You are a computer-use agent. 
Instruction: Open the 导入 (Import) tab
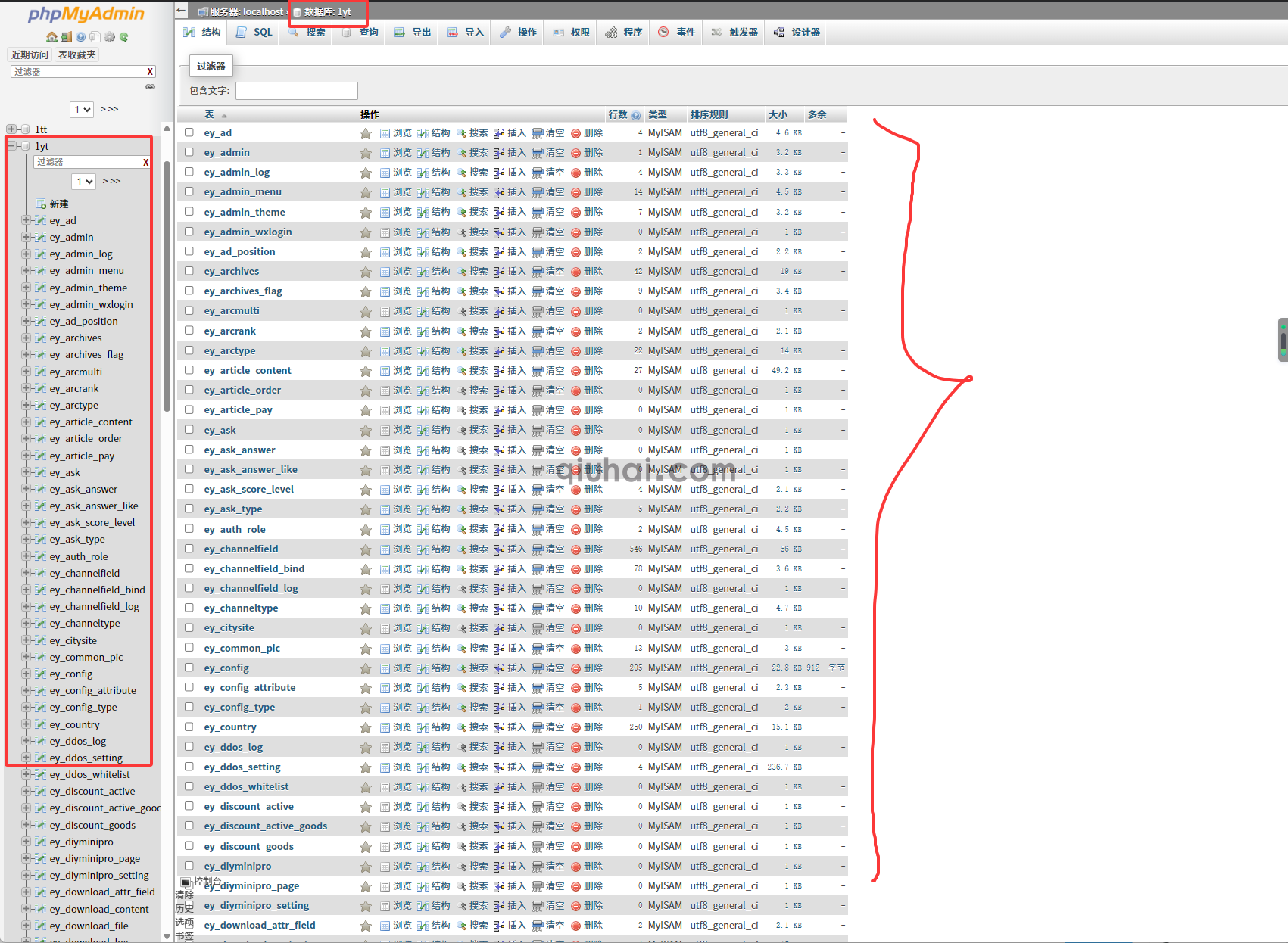[x=465, y=33]
